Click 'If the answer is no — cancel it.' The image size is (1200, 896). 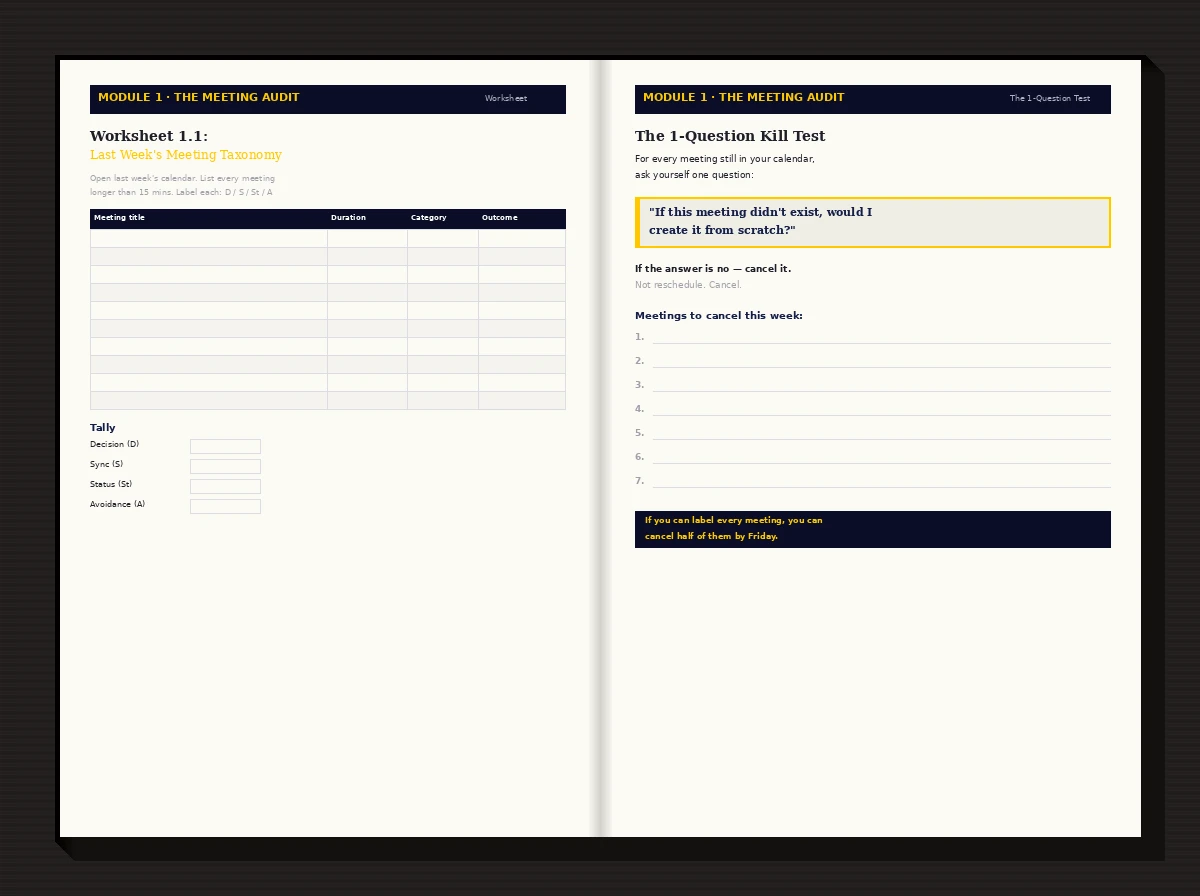tap(713, 269)
